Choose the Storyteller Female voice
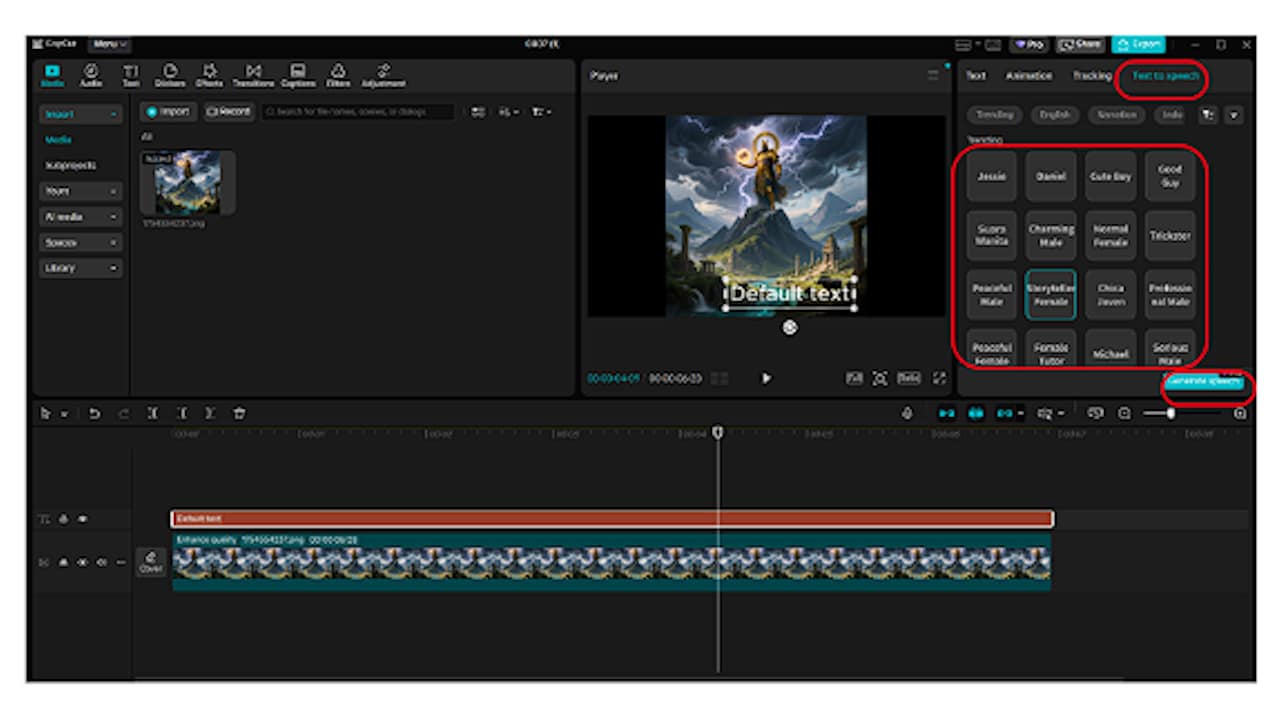Viewport: 1280px width, 720px height. (1051, 295)
